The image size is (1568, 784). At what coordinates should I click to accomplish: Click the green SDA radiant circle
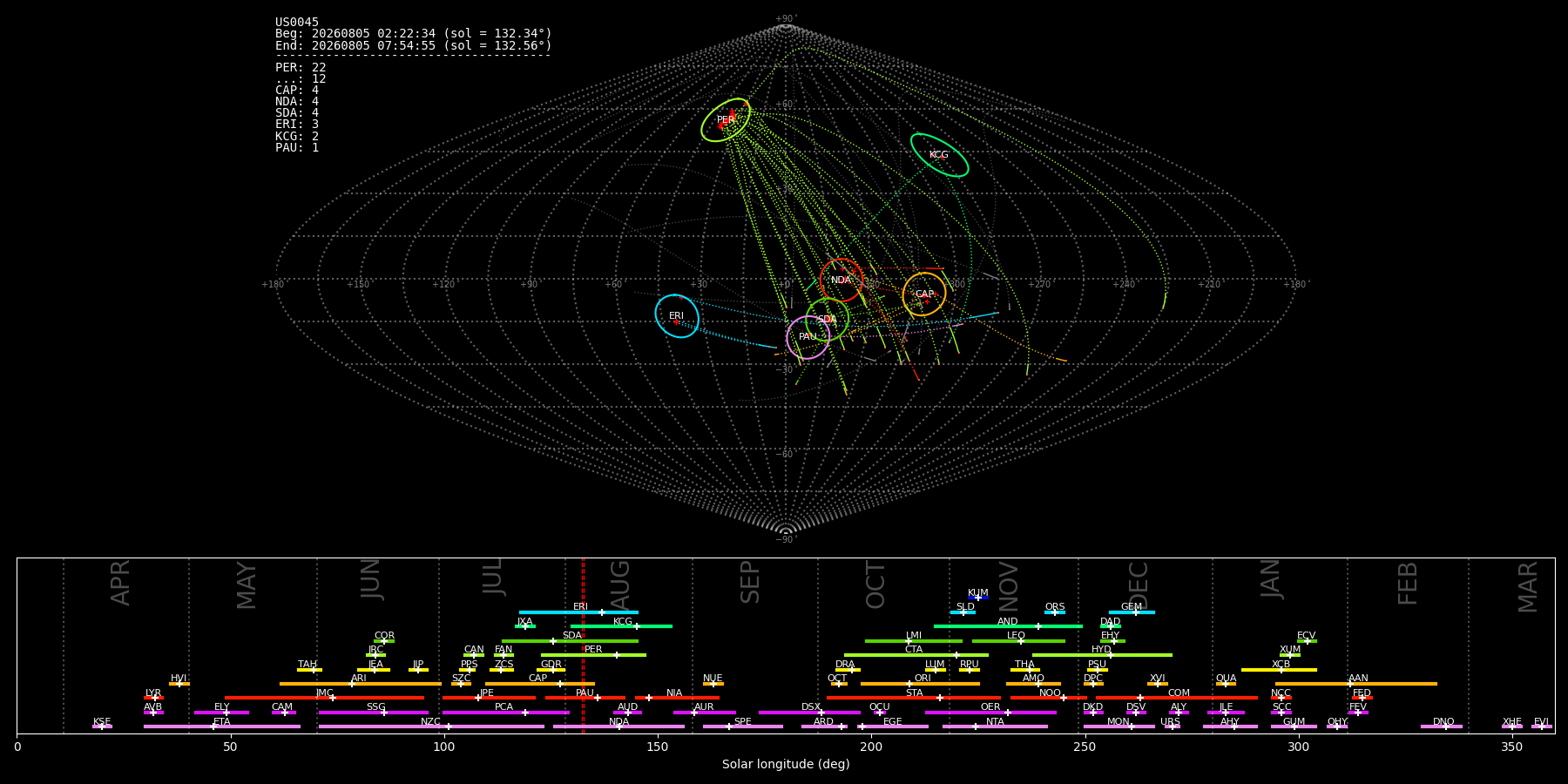(828, 319)
